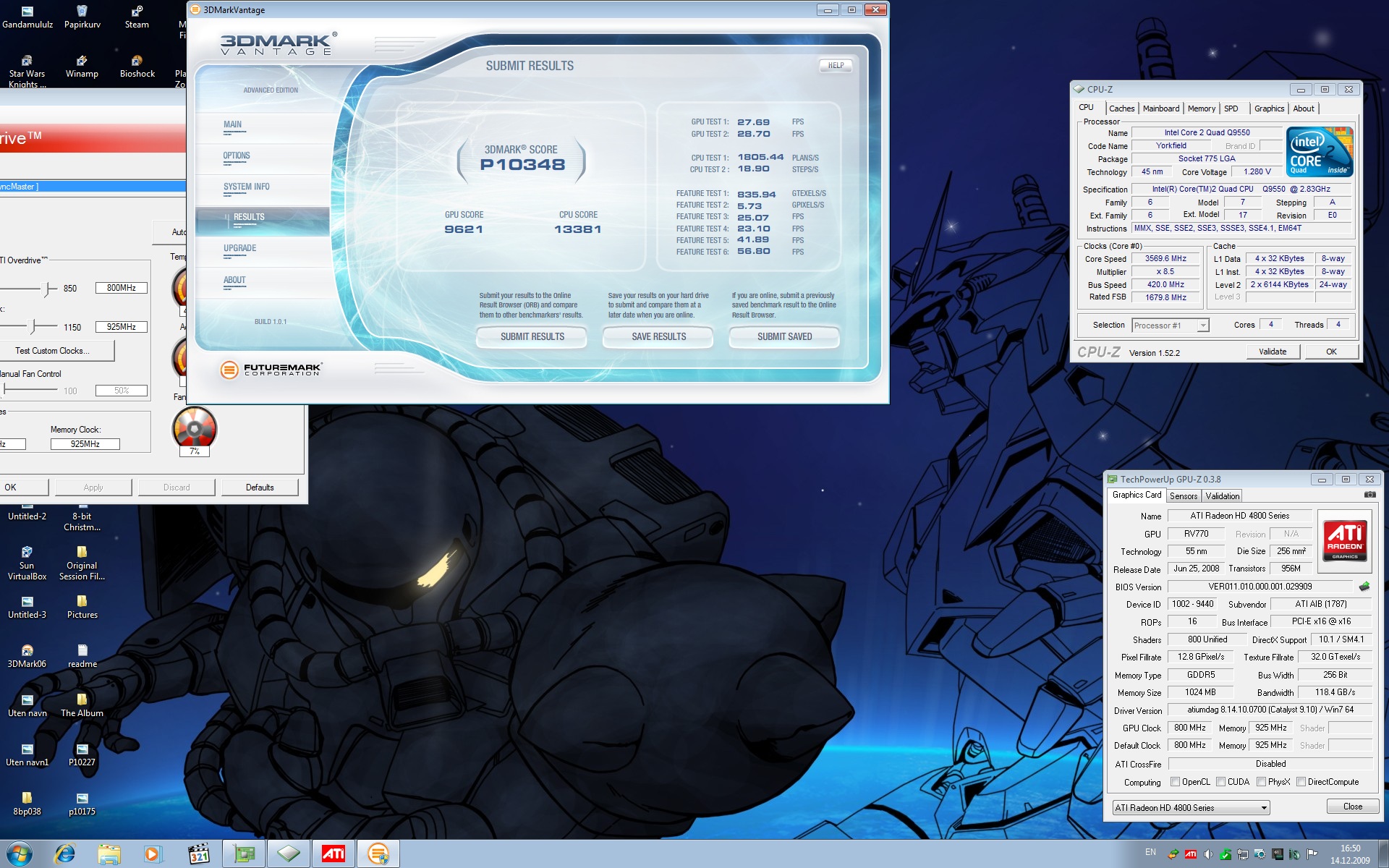This screenshot has width=1389, height=868.
Task: Open the 3DMark06 desktop shortcut
Action: (27, 656)
